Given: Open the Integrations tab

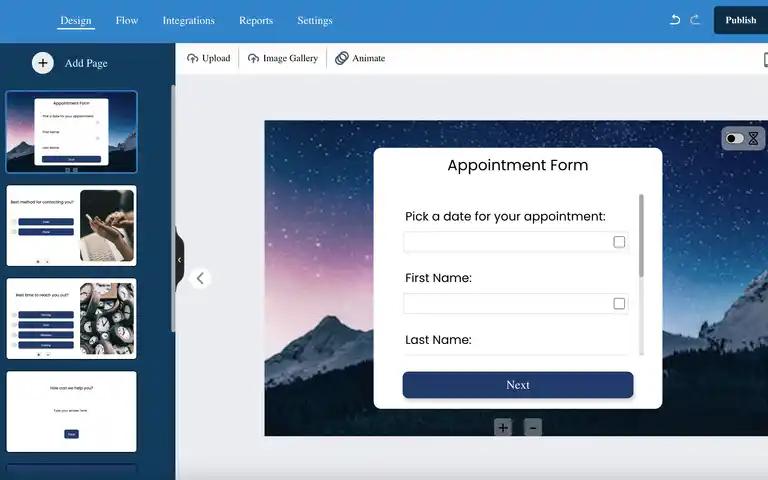Looking at the screenshot, I should (189, 21).
